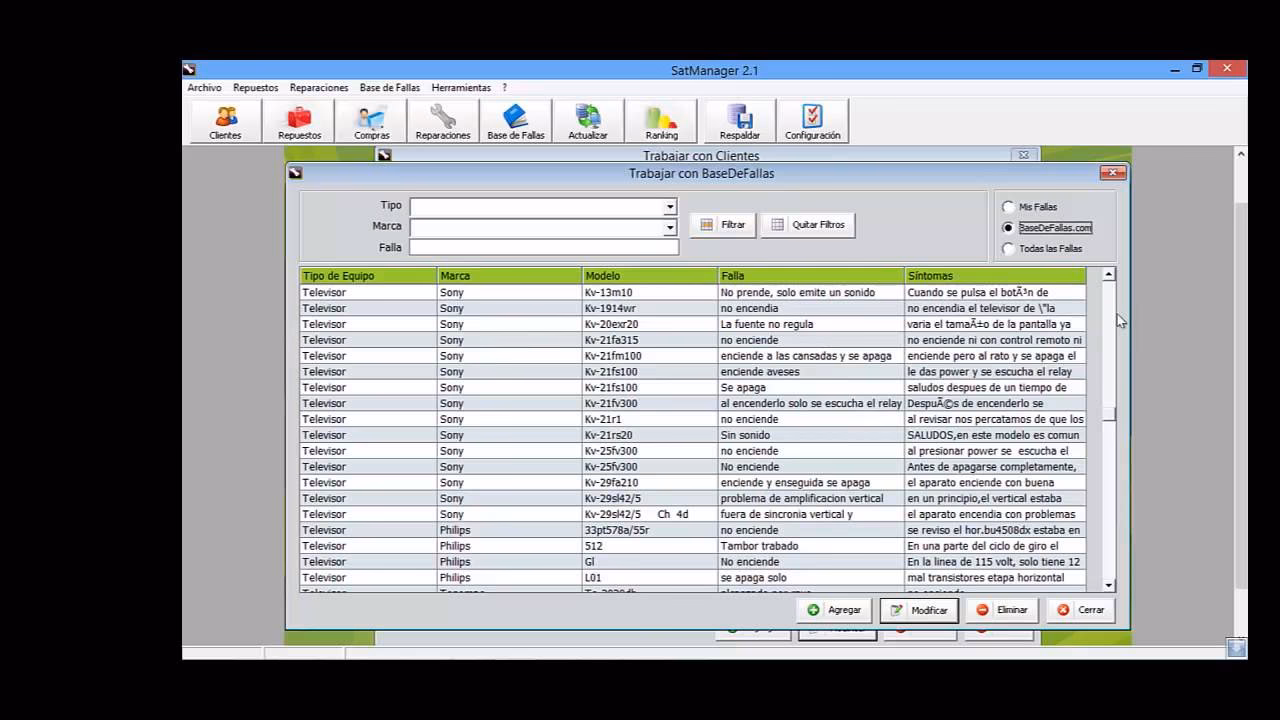The height and width of the screenshot is (720, 1280).
Task: Choose the BaseDeFallas.com radio option
Action: click(x=1008, y=228)
